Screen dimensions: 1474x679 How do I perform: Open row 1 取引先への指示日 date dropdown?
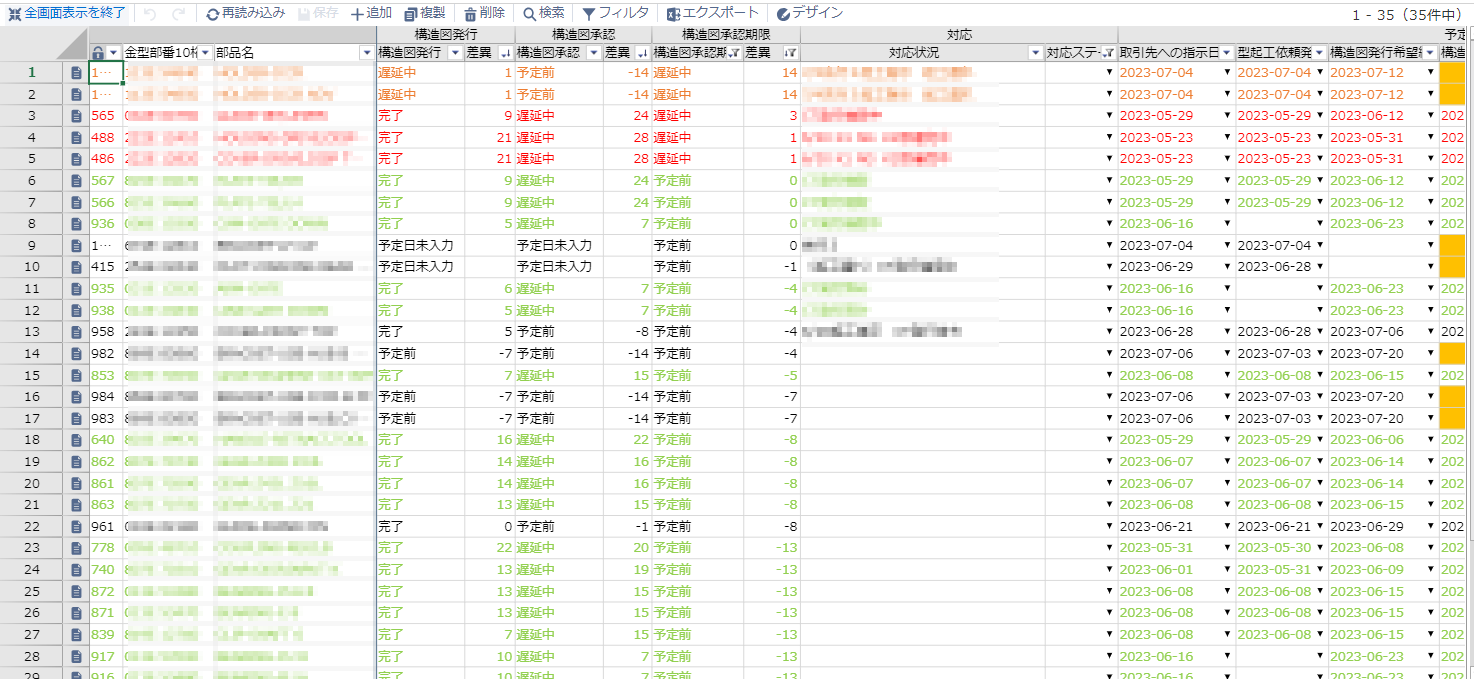(1226, 73)
